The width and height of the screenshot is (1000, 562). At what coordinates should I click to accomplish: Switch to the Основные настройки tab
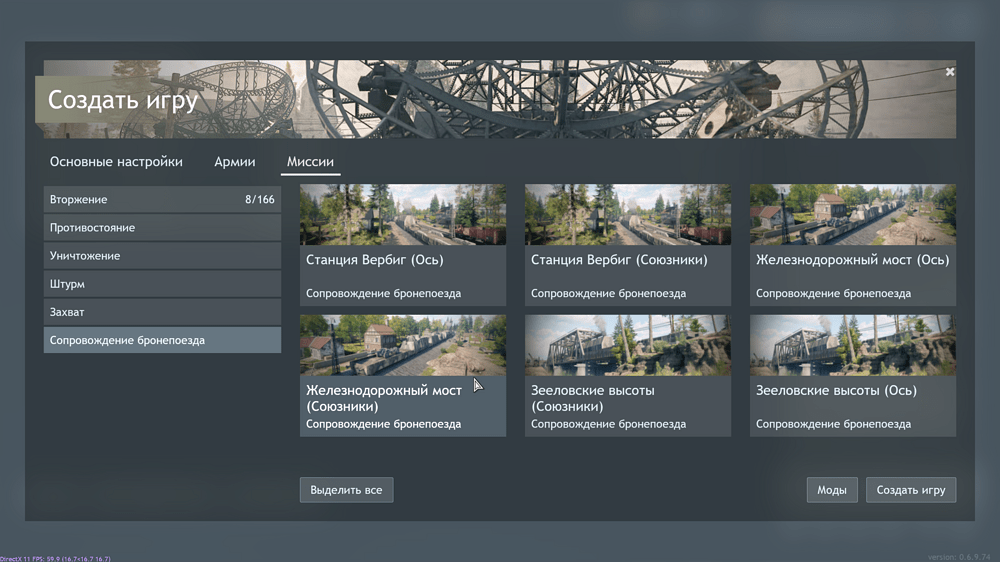pos(116,162)
